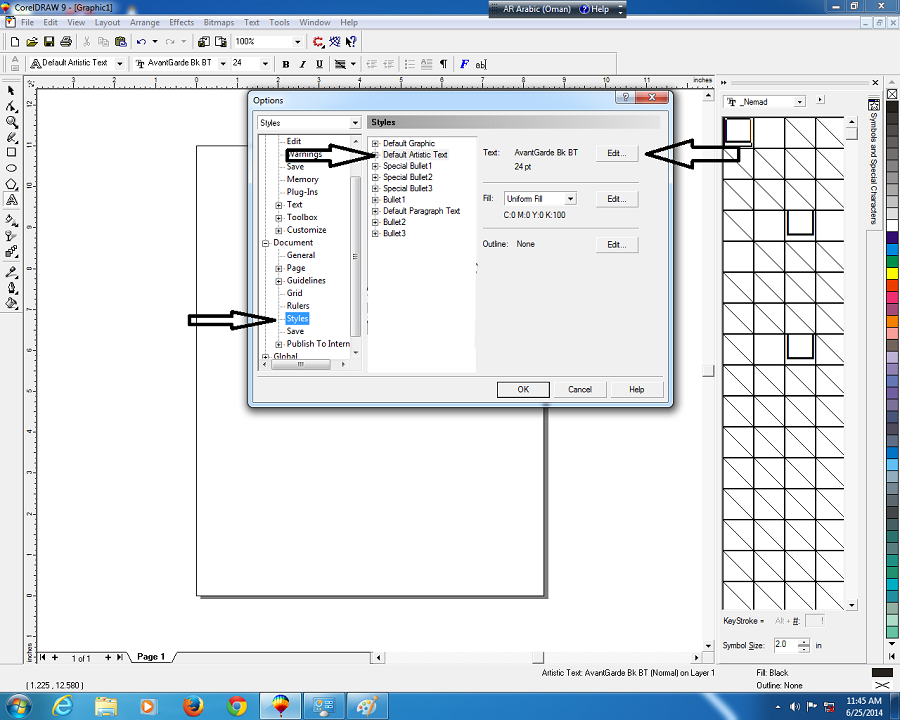Click the Format Text F icon
The image size is (900, 720).
tap(464, 64)
